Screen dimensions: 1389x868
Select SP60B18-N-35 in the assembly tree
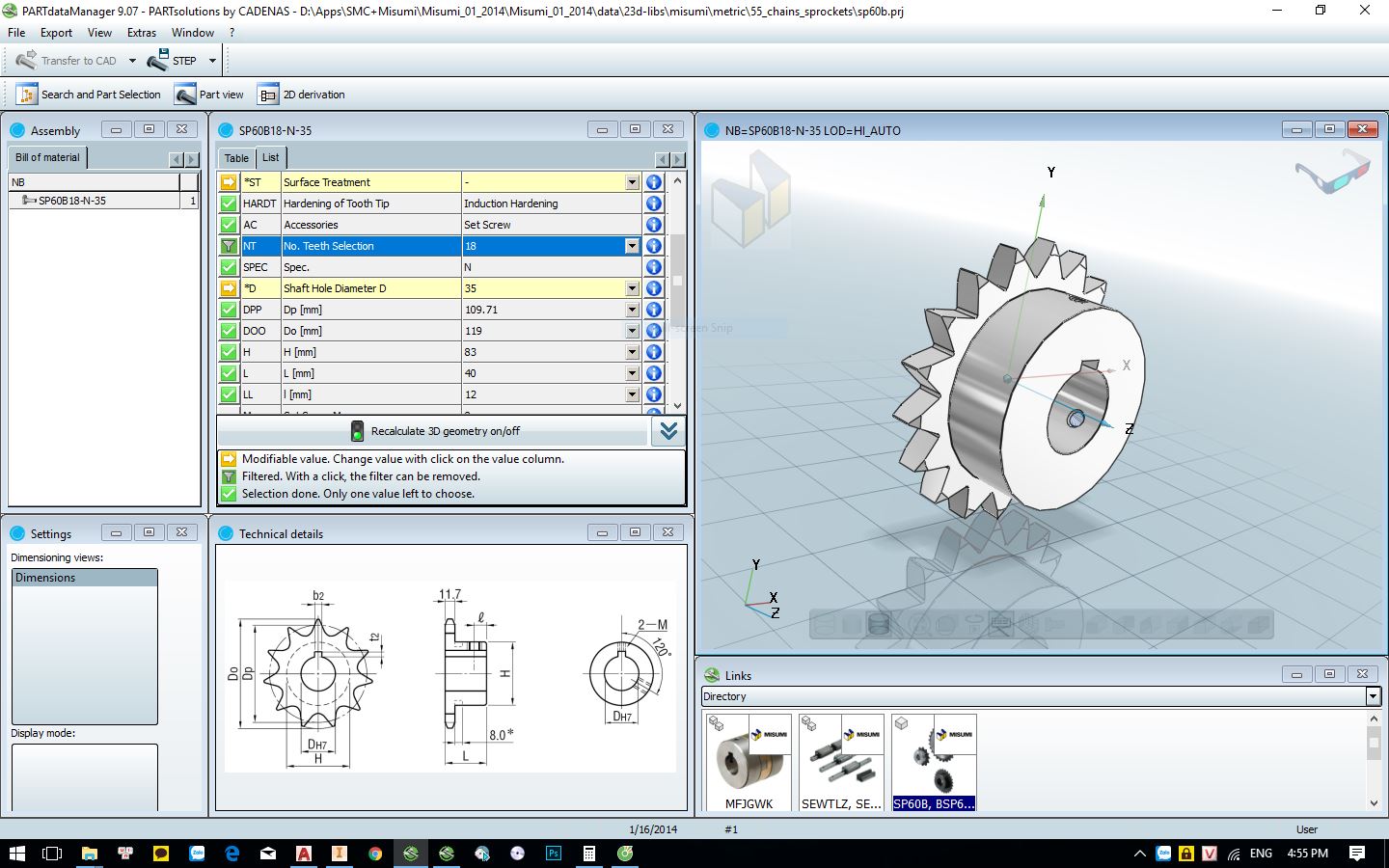[x=72, y=201]
